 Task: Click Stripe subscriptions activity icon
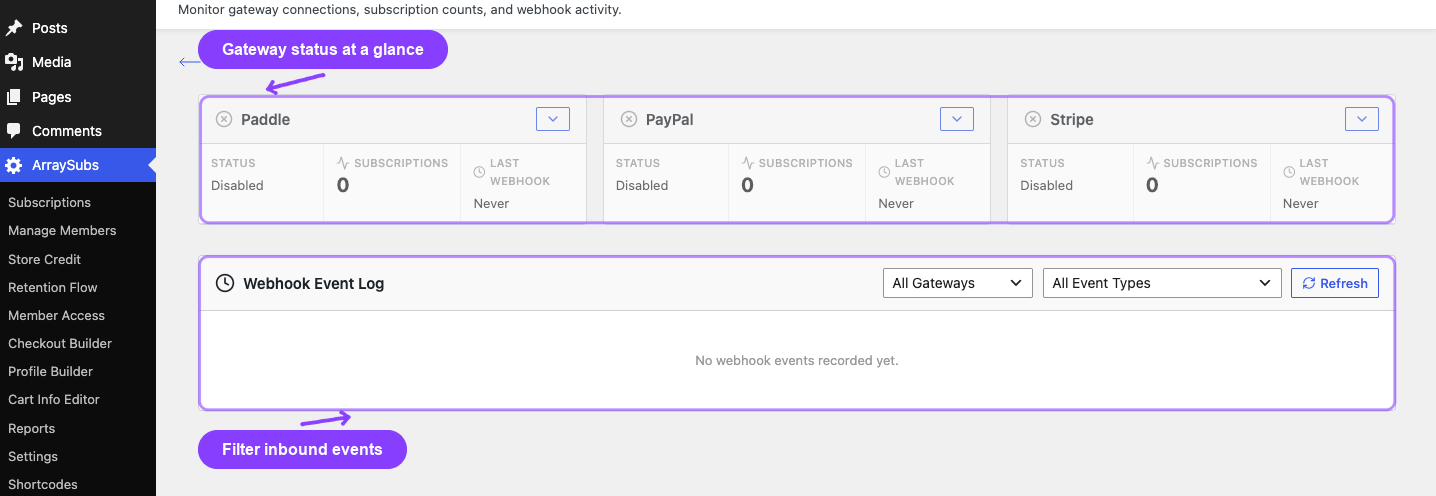1152,163
